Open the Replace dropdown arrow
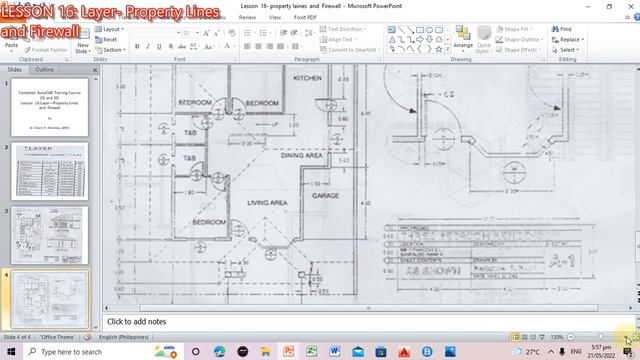Viewport: 640px width, 360px height. (x=583, y=40)
